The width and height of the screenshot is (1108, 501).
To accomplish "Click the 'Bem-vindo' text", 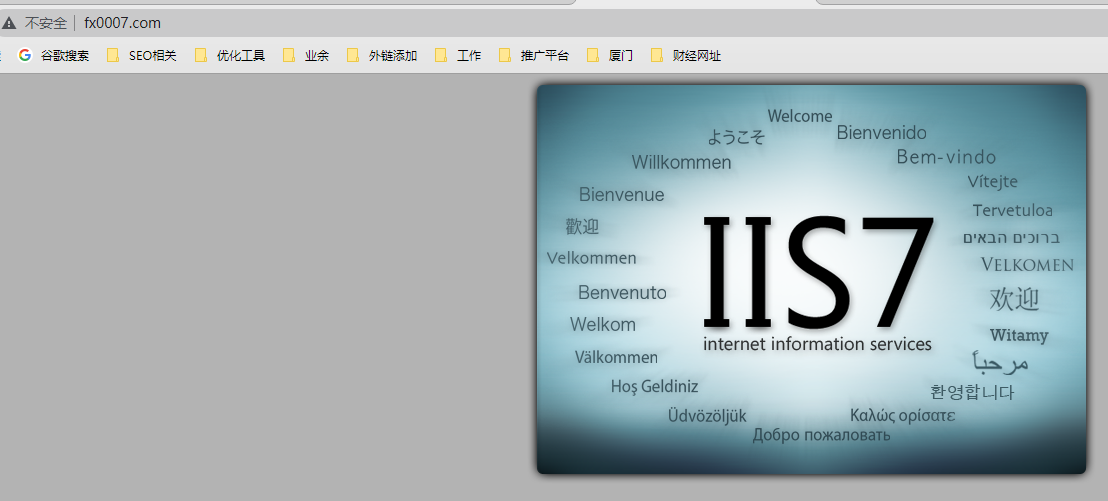I will pos(946,157).
